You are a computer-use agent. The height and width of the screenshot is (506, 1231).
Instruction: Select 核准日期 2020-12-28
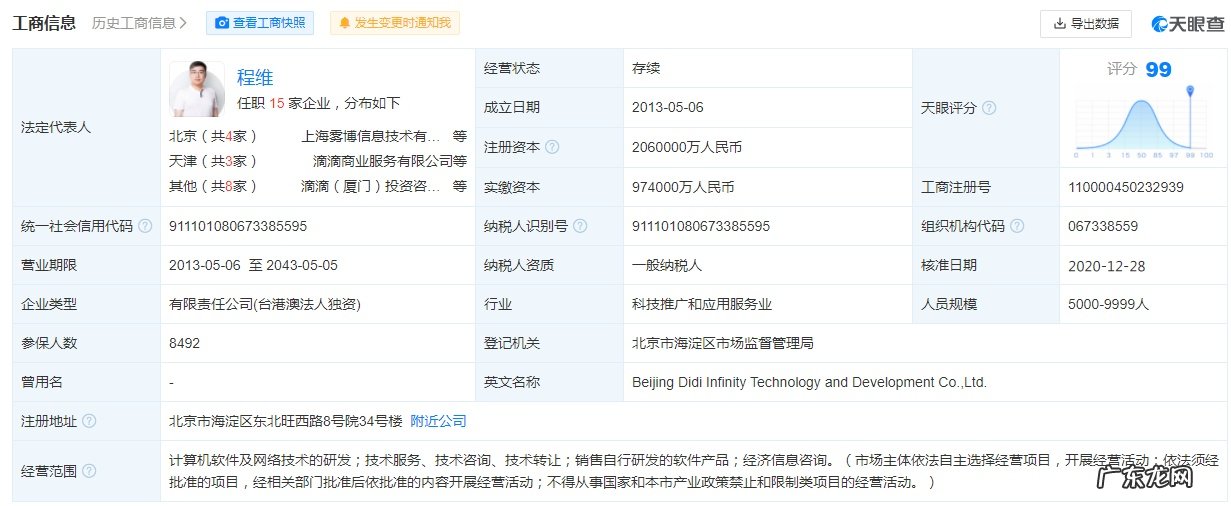(1105, 265)
